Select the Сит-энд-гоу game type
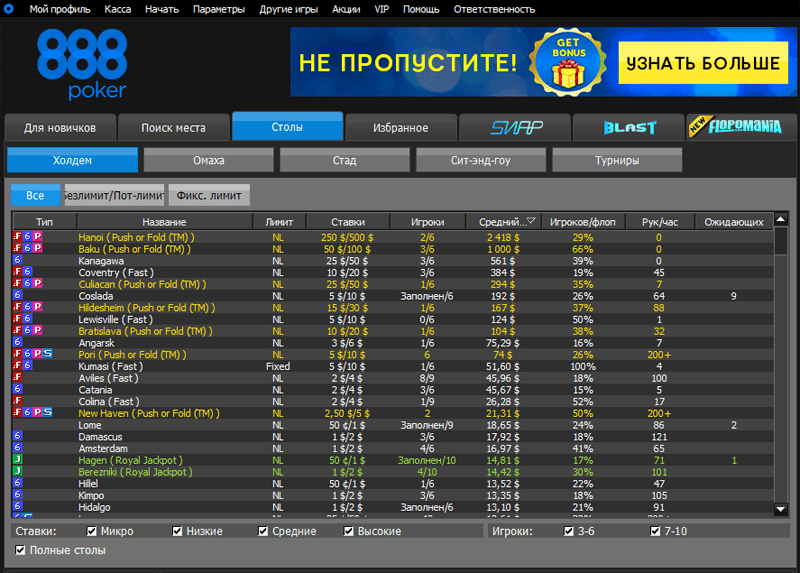Image resolution: width=800 pixels, height=573 pixels. point(481,160)
